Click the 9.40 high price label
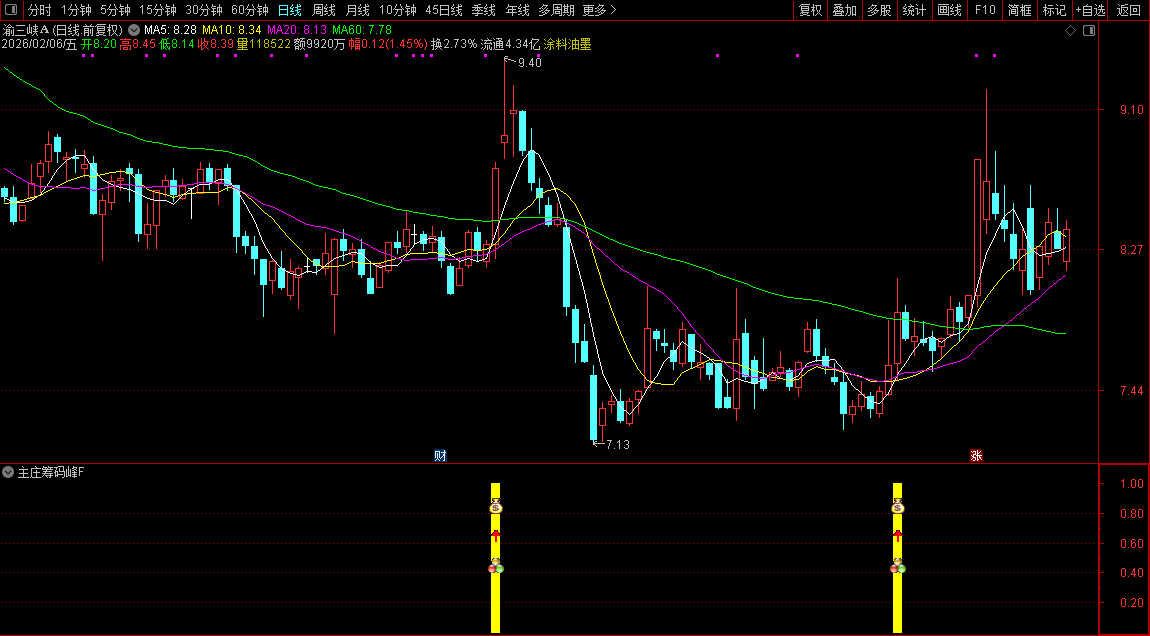 (x=530, y=63)
